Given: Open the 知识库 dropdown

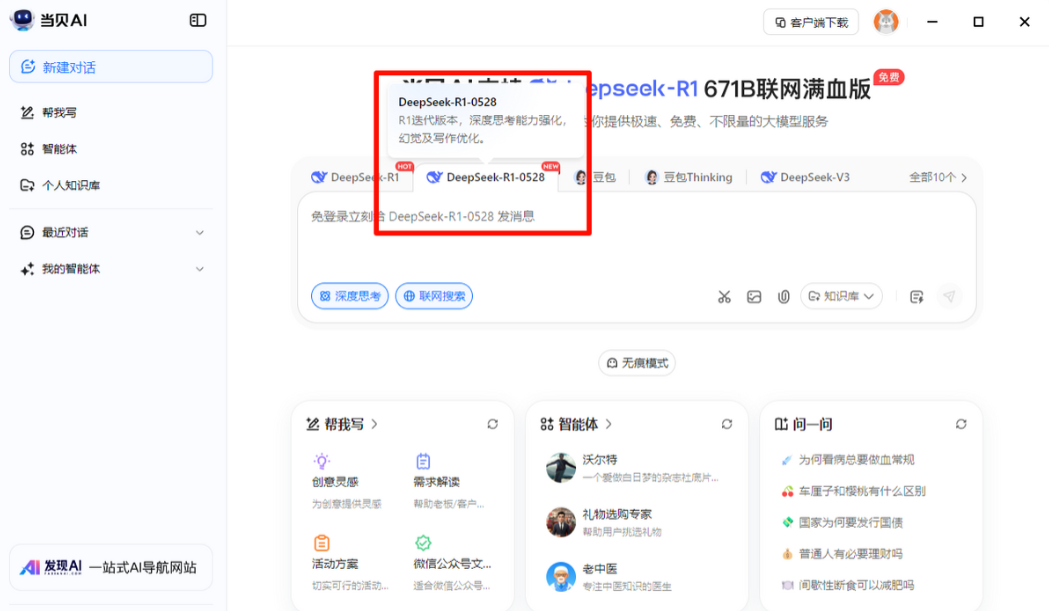Looking at the screenshot, I should [841, 296].
